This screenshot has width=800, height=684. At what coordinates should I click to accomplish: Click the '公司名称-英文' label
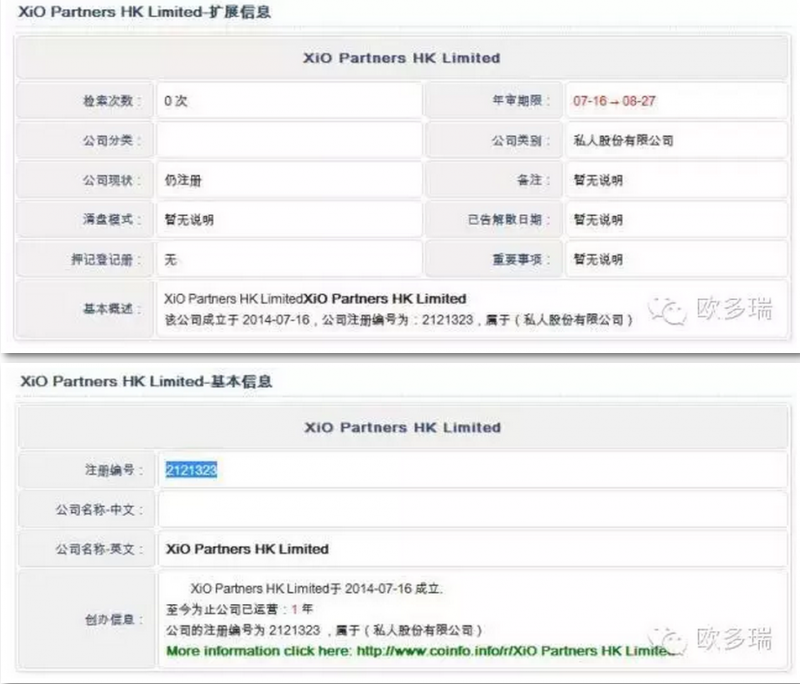pos(99,549)
